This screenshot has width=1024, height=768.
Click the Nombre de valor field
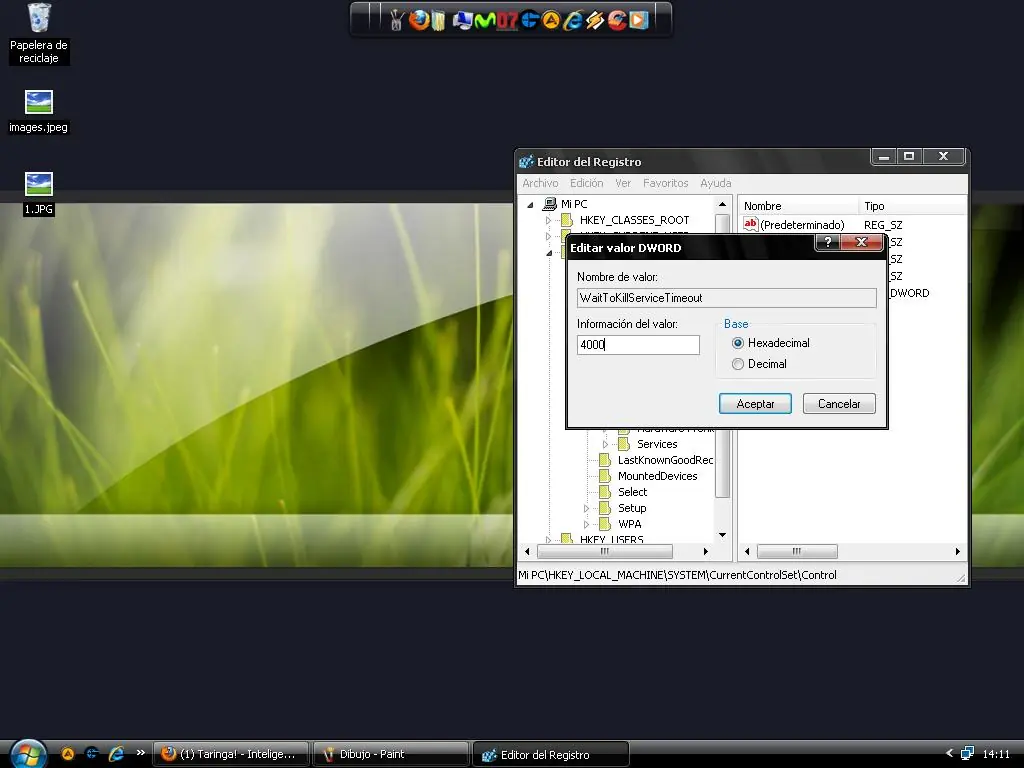point(726,298)
